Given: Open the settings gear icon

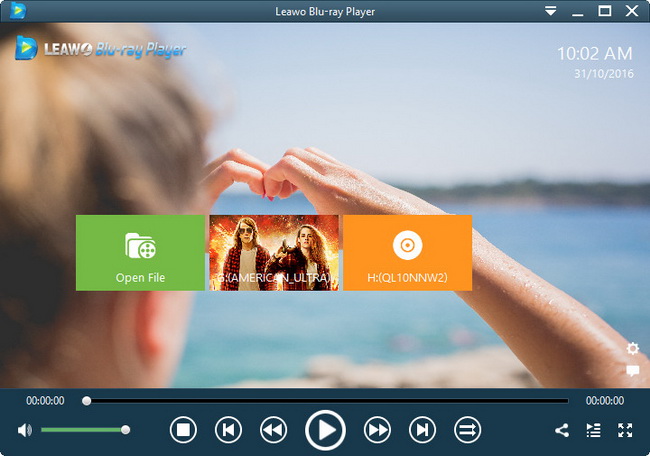Looking at the screenshot, I should [633, 349].
